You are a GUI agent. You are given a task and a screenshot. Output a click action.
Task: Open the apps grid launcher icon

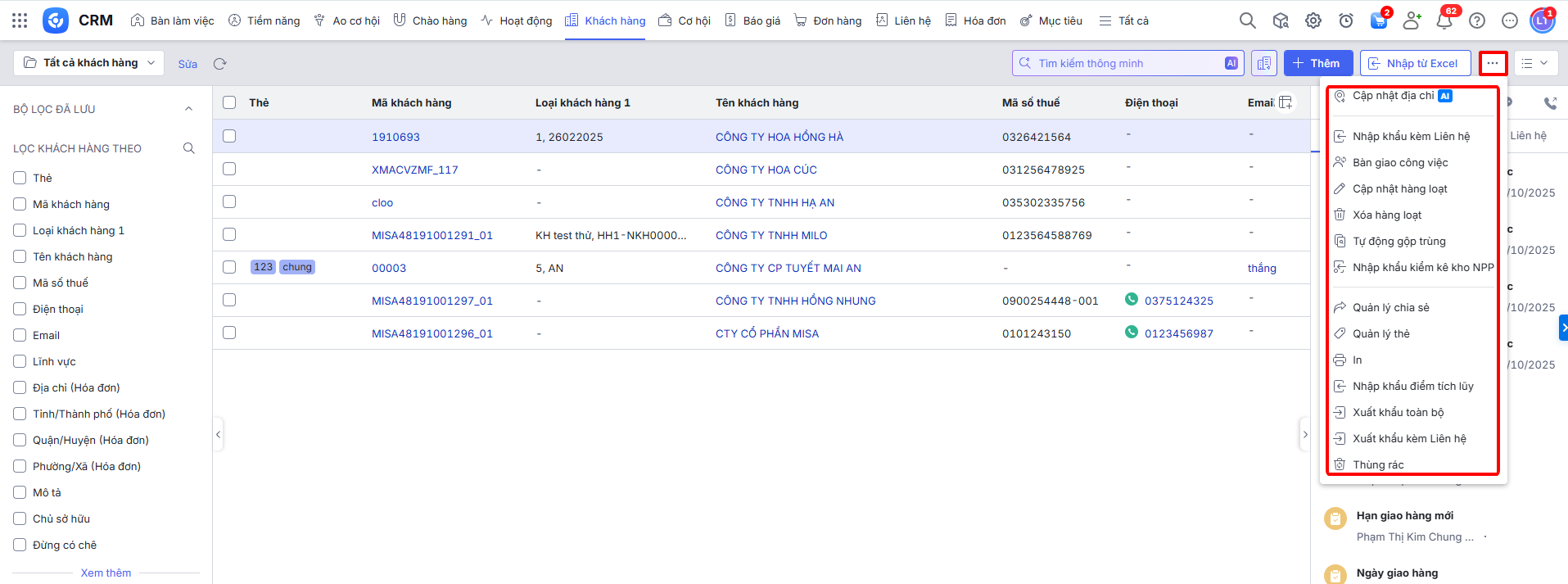coord(20,20)
